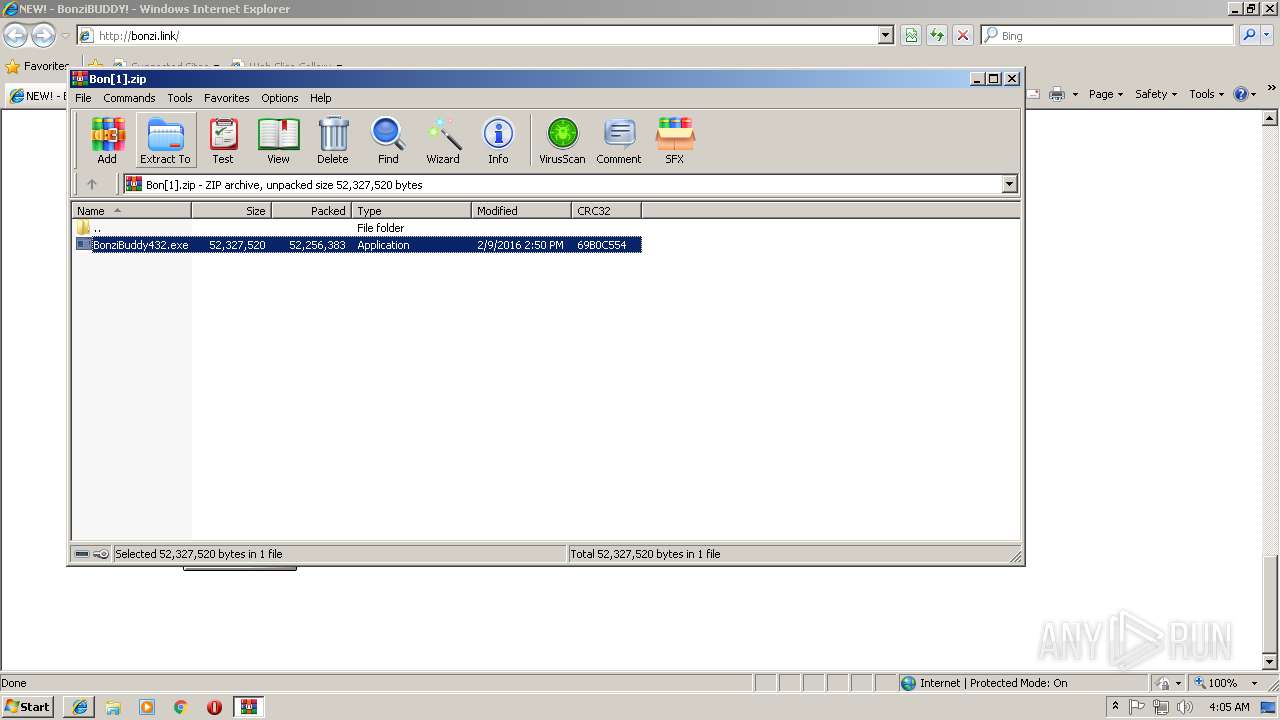The width and height of the screenshot is (1280, 720).
Task: Click the SFX archive icon
Action: (x=675, y=140)
